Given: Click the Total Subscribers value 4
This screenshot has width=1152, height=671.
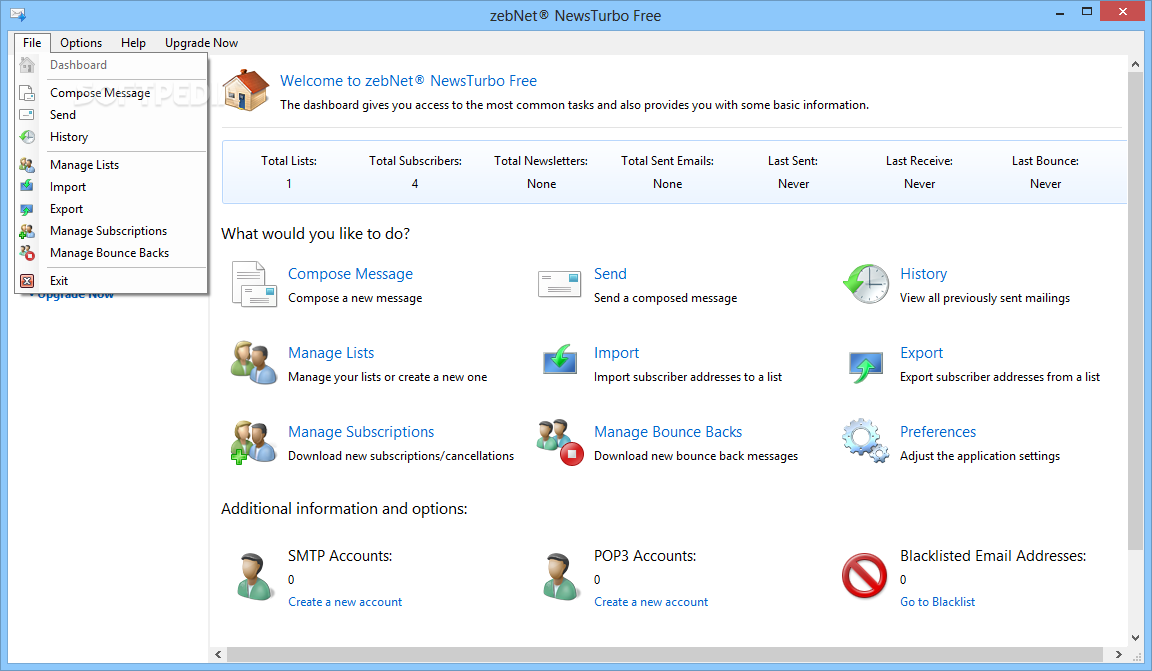Looking at the screenshot, I should 415,184.
